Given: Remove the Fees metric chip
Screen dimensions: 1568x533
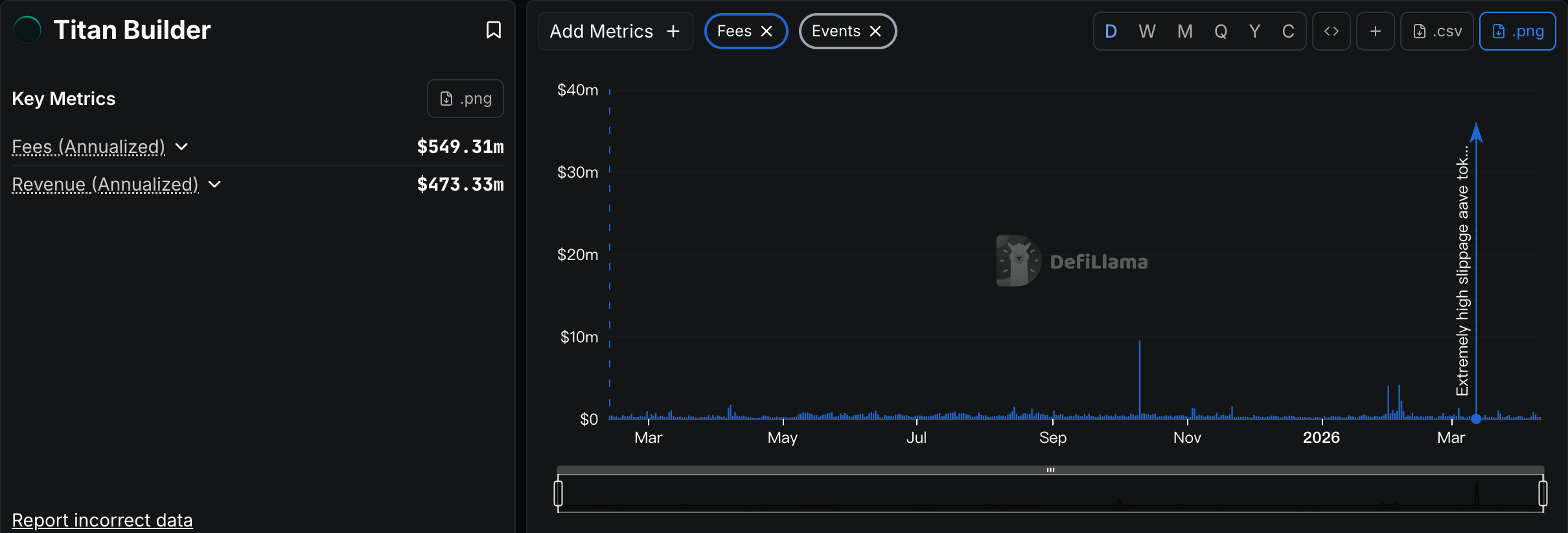Looking at the screenshot, I should coord(767,30).
